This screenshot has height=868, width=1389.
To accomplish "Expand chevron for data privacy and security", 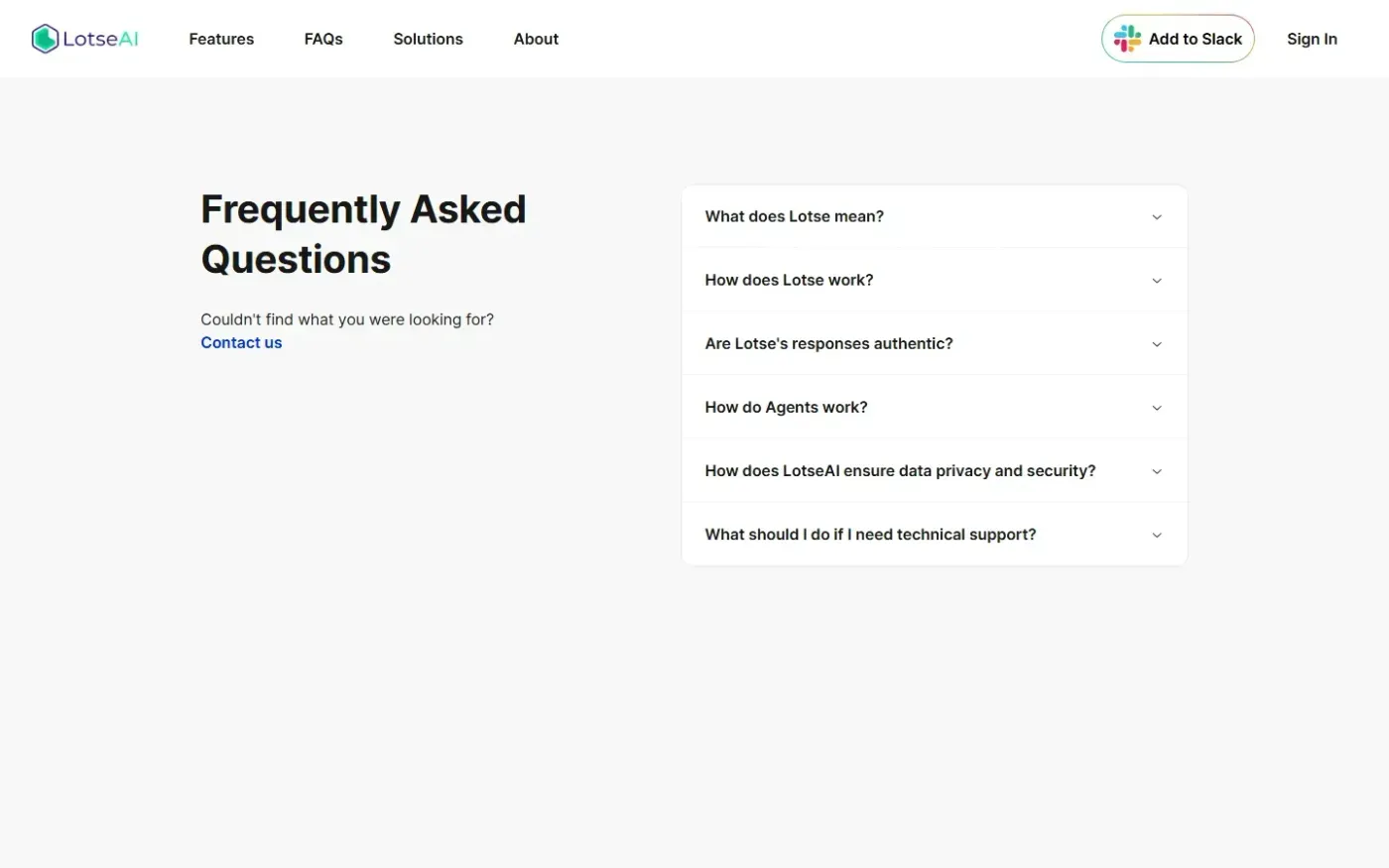I will click(x=1156, y=471).
